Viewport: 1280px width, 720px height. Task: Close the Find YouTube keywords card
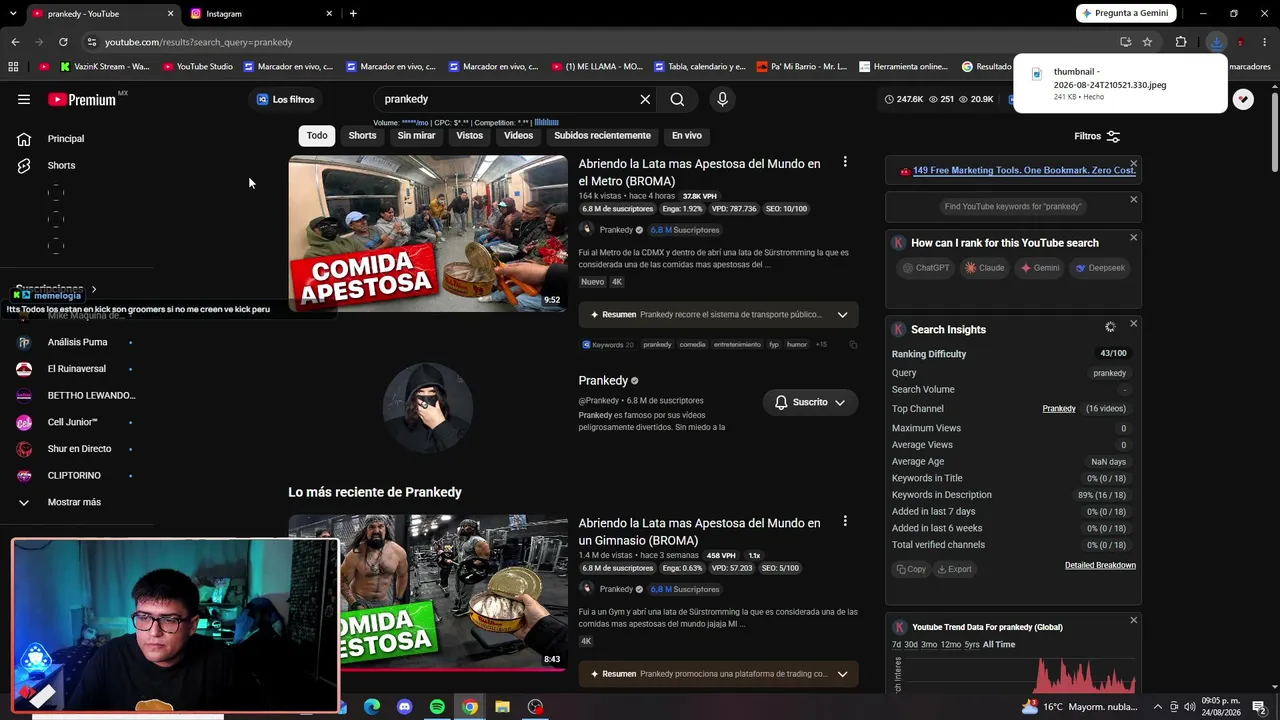(x=1133, y=199)
